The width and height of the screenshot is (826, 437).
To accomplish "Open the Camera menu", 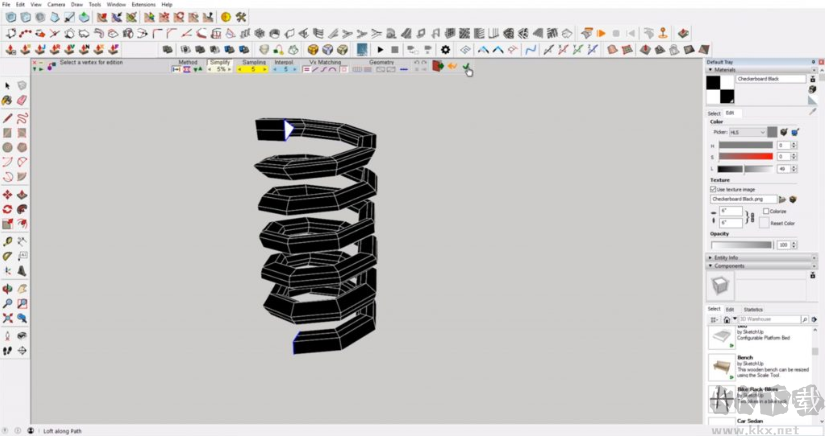I will pyautogui.click(x=56, y=4).
